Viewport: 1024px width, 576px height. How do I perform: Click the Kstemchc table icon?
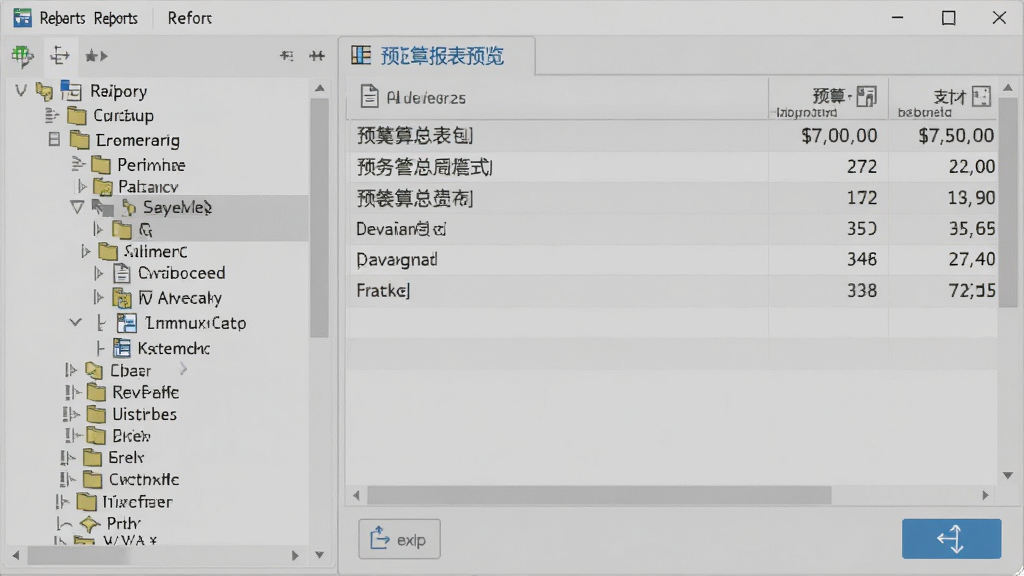[x=121, y=348]
